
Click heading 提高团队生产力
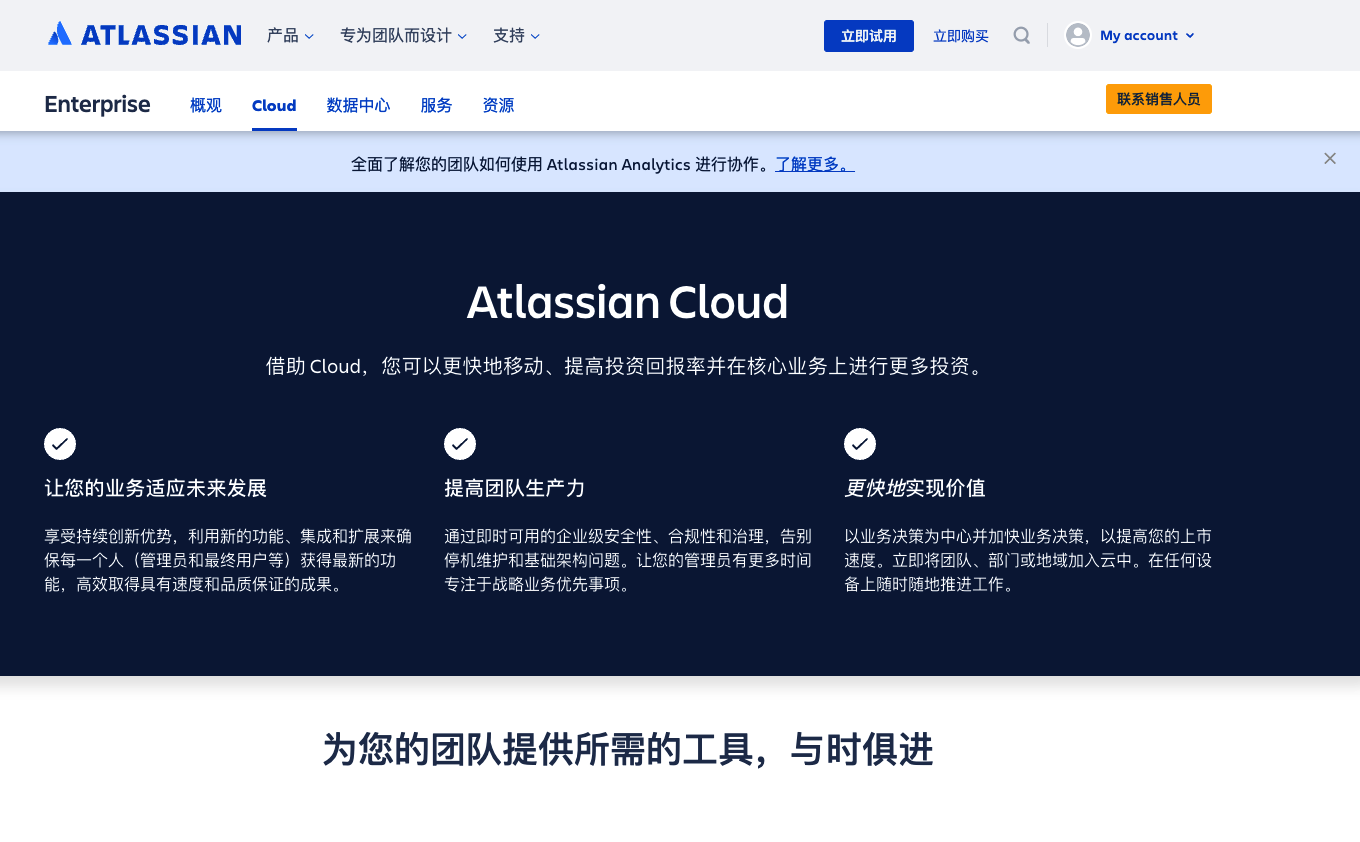pyautogui.click(x=515, y=488)
